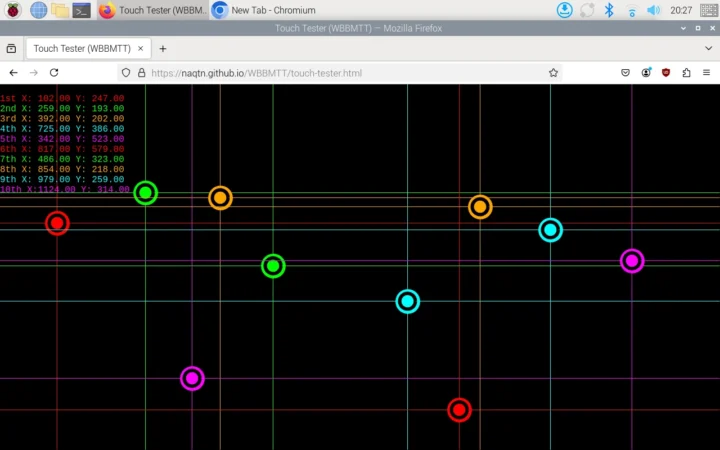Open the uBlock shield extension icon
The height and width of the screenshot is (450, 720).
coord(666,73)
